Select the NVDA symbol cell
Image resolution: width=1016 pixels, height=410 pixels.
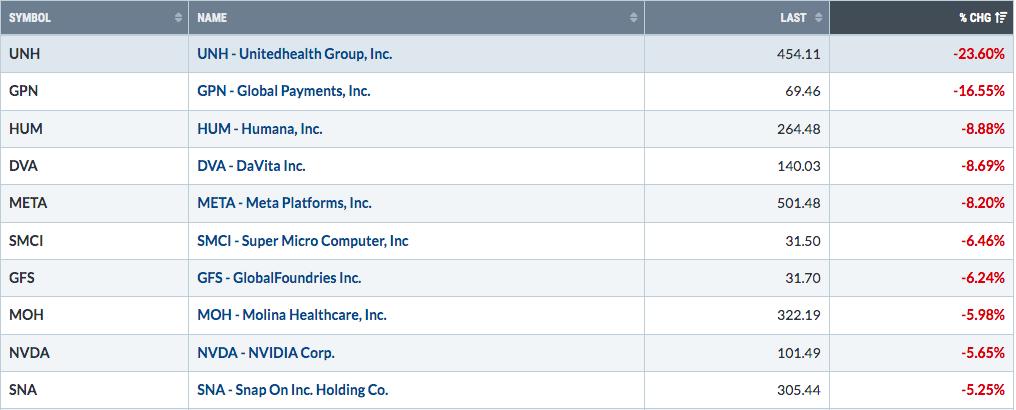click(94, 353)
